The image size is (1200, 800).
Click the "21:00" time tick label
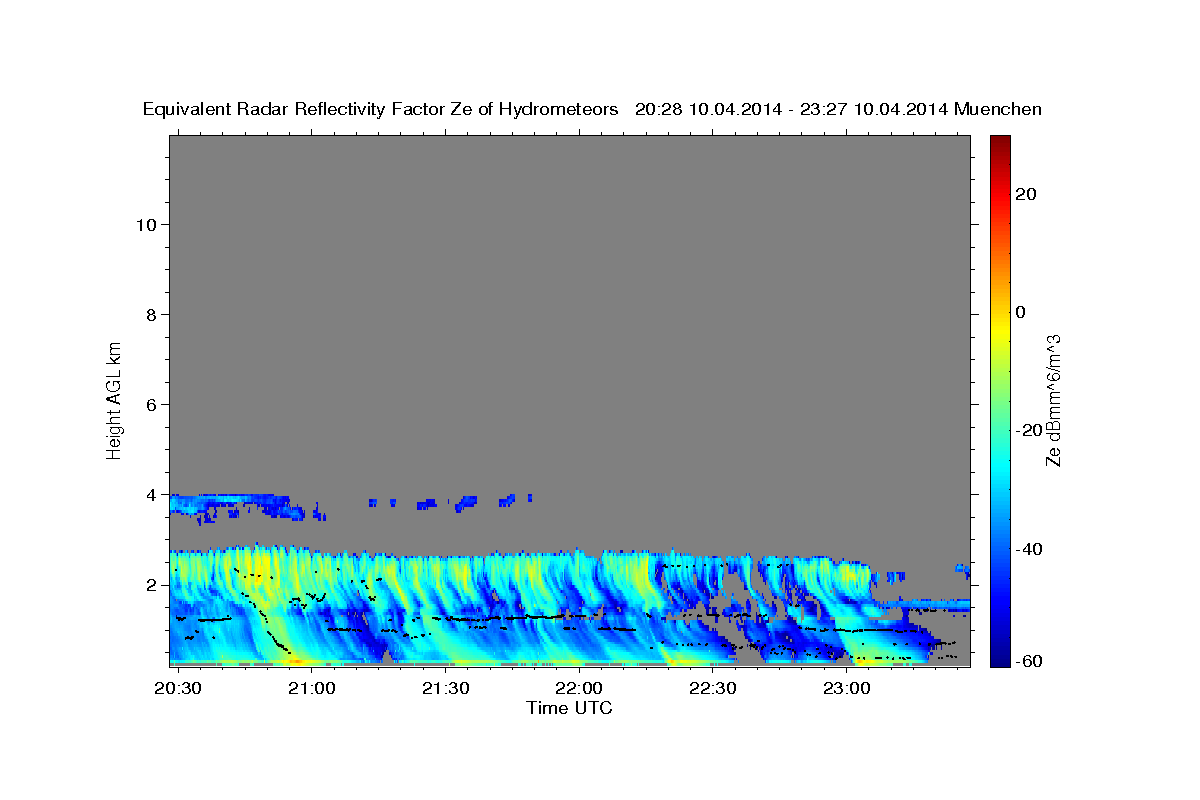[311, 689]
